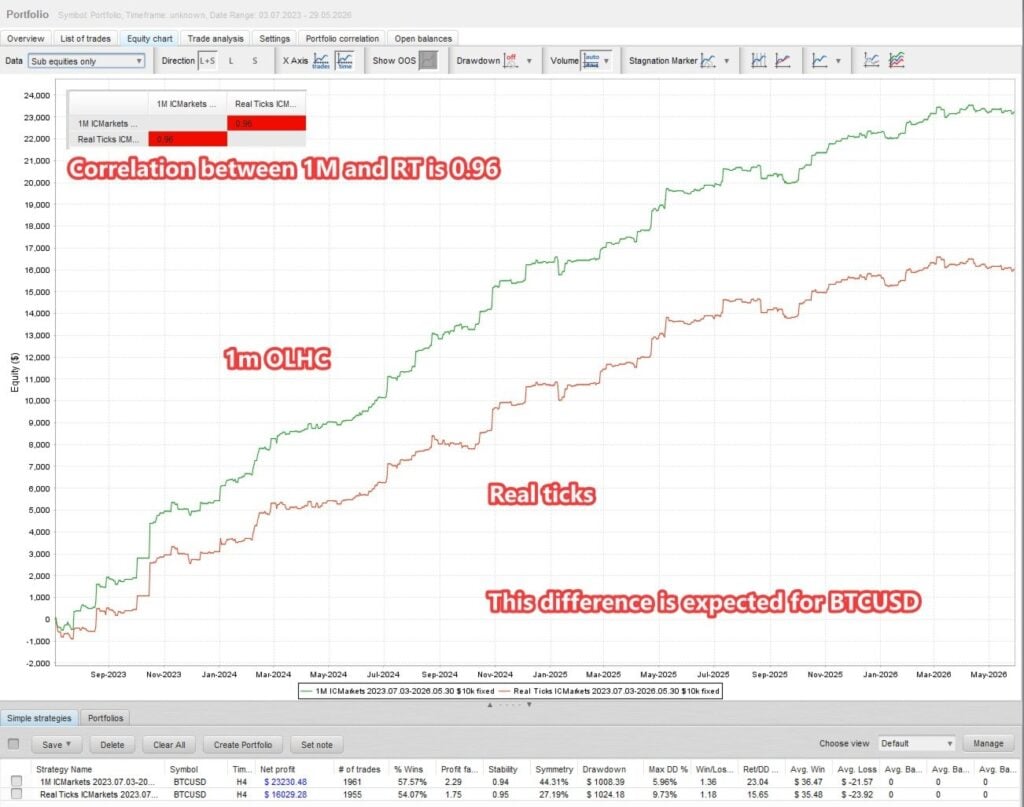This screenshot has width=1024, height=807.
Task: Click the red line chart icon in the toolbar
Action: [x=782, y=61]
